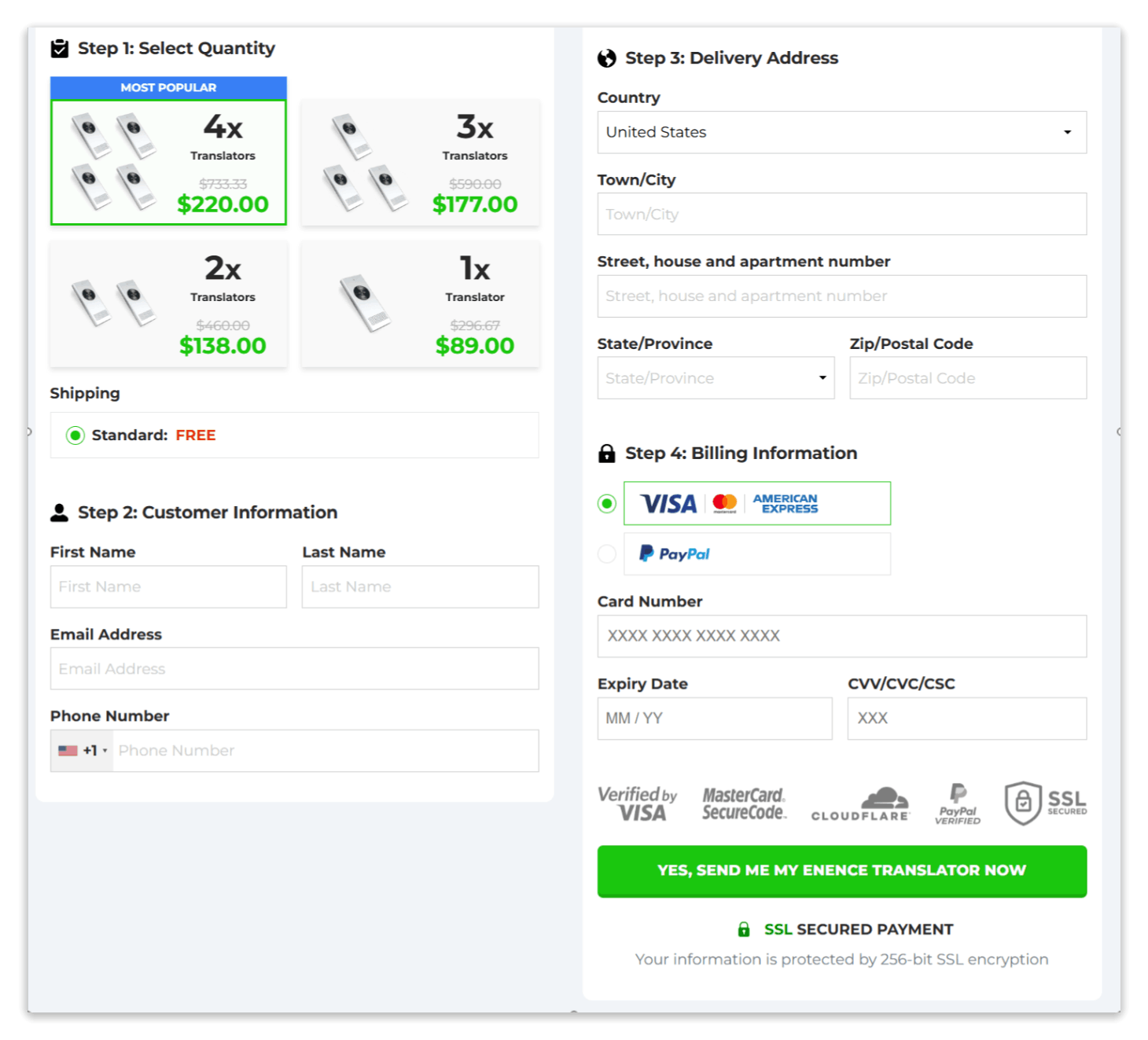Screen dimensions: 1148x1040
Task: Open the phone country code selector
Action: (81, 750)
